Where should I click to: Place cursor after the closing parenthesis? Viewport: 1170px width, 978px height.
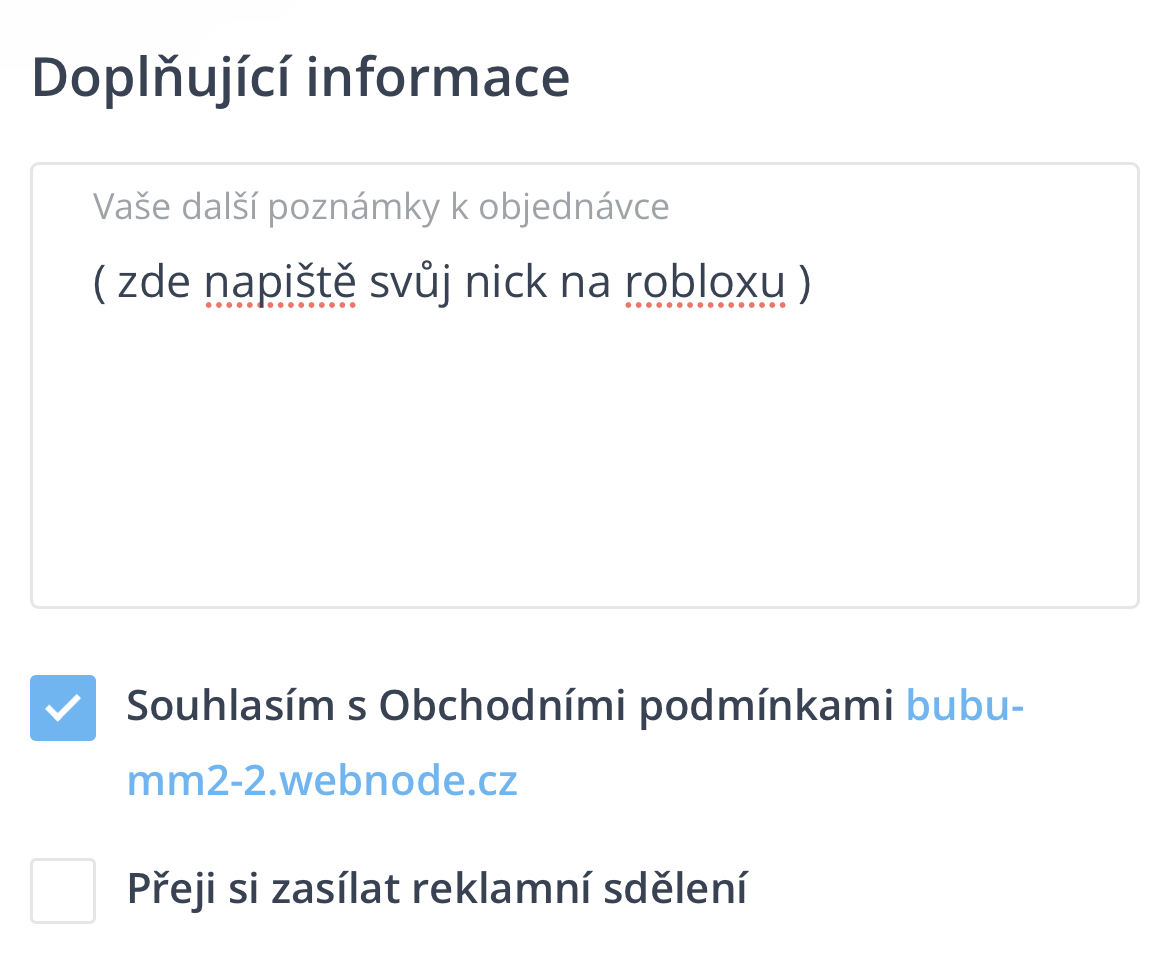813,283
